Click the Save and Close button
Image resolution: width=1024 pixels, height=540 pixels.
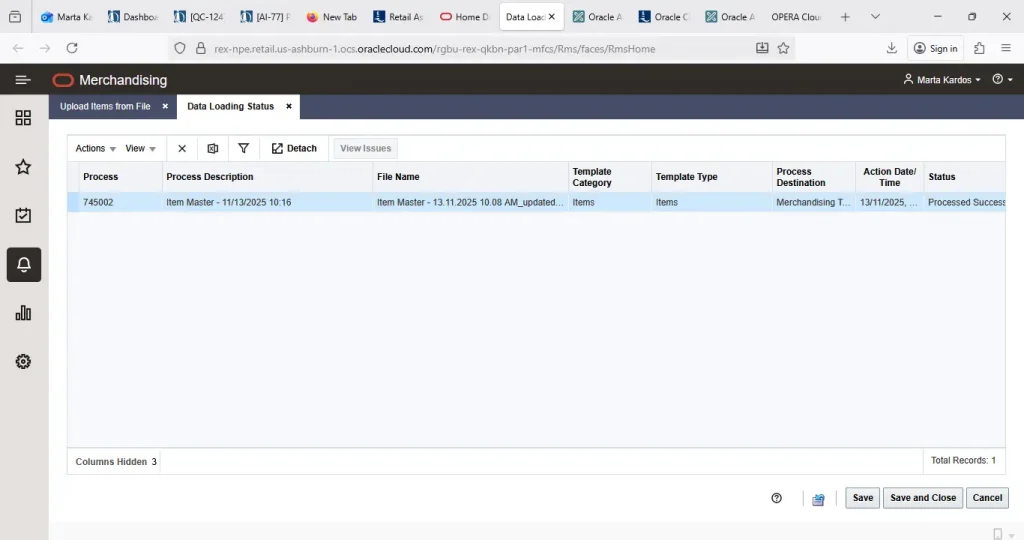922,498
